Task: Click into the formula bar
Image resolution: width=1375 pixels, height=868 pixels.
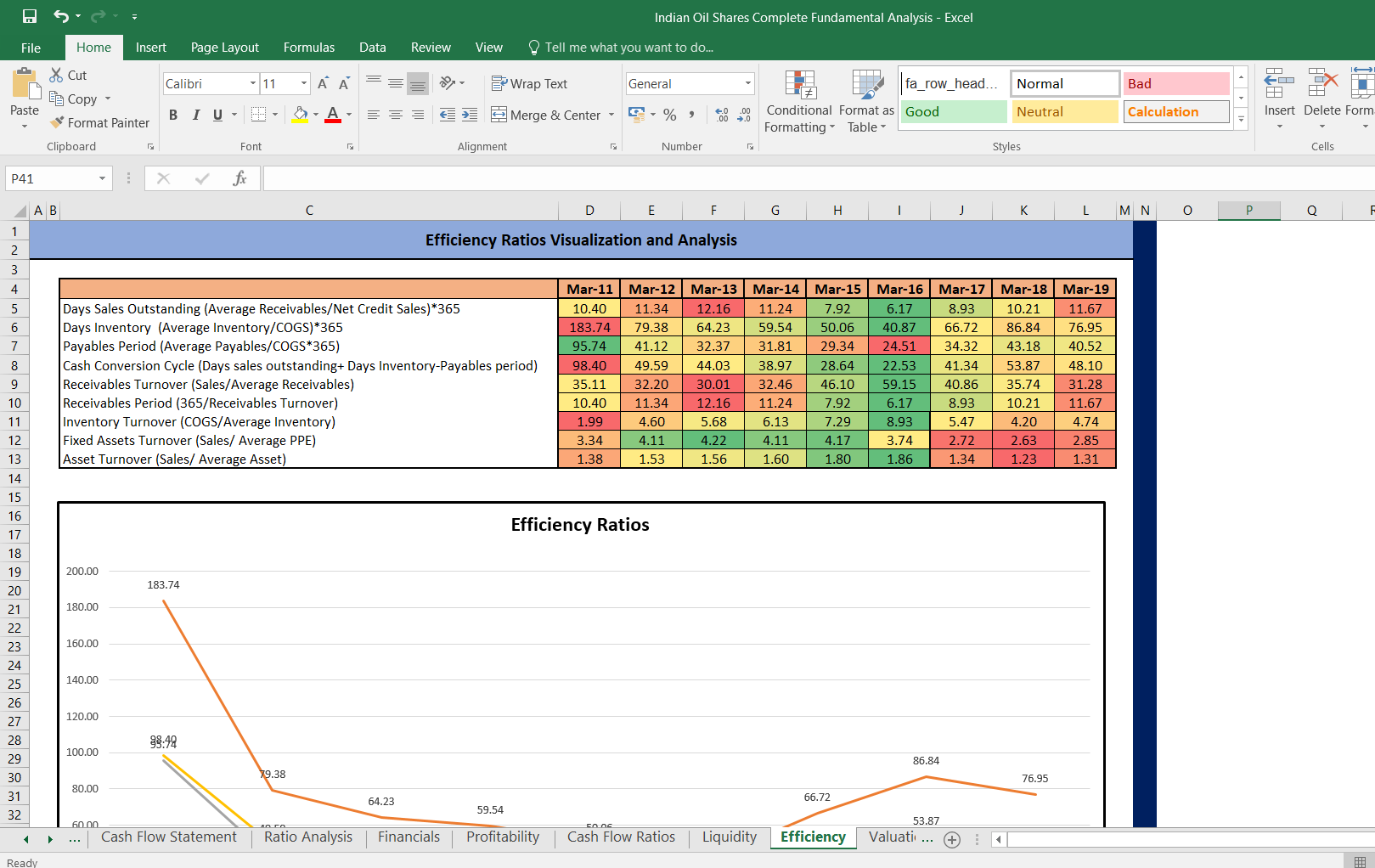Action: coord(819,178)
